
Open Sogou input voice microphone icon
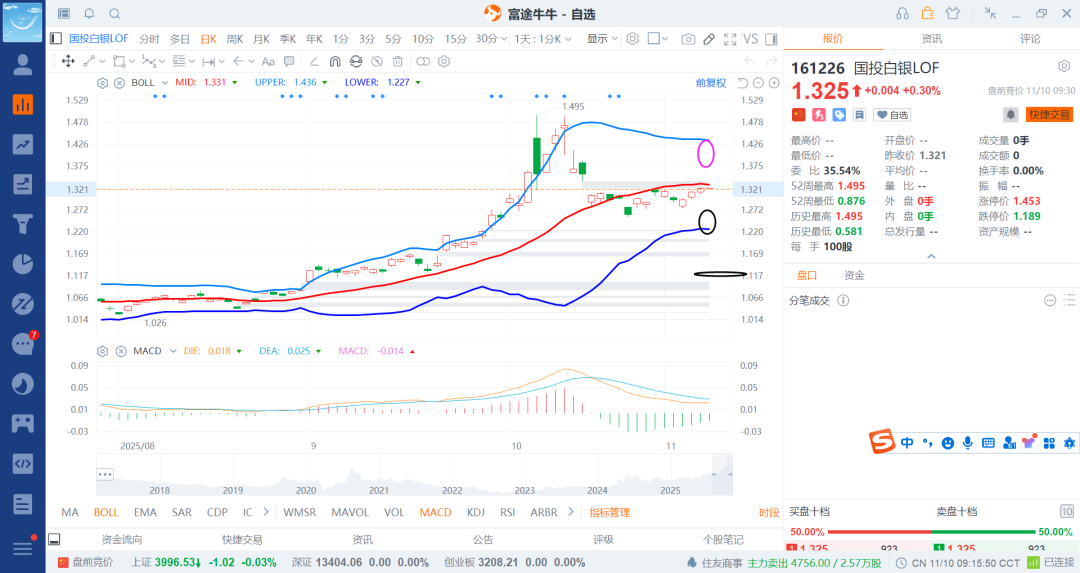click(x=968, y=443)
